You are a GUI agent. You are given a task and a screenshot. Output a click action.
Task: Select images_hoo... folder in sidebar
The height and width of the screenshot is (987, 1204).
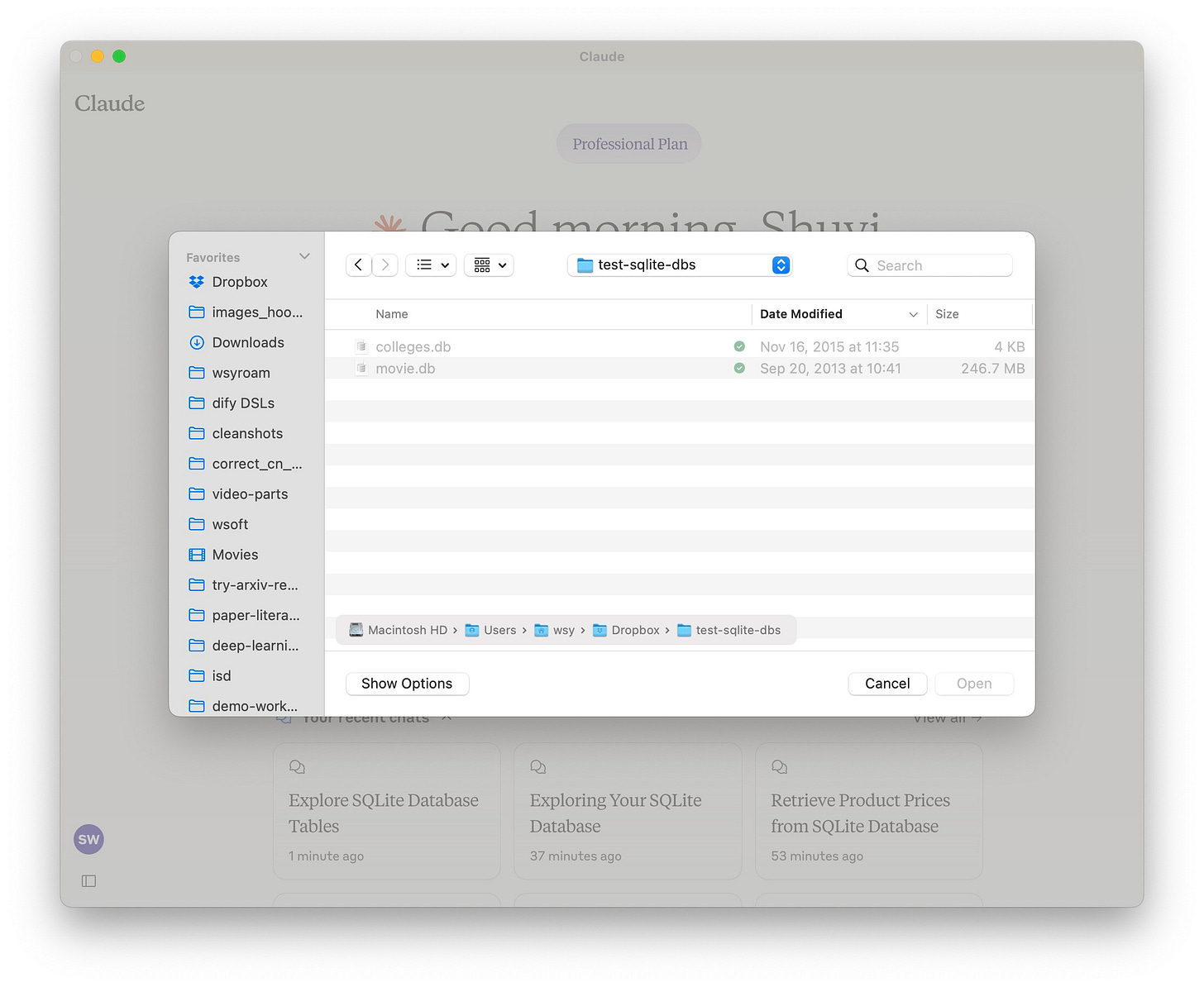click(246, 312)
